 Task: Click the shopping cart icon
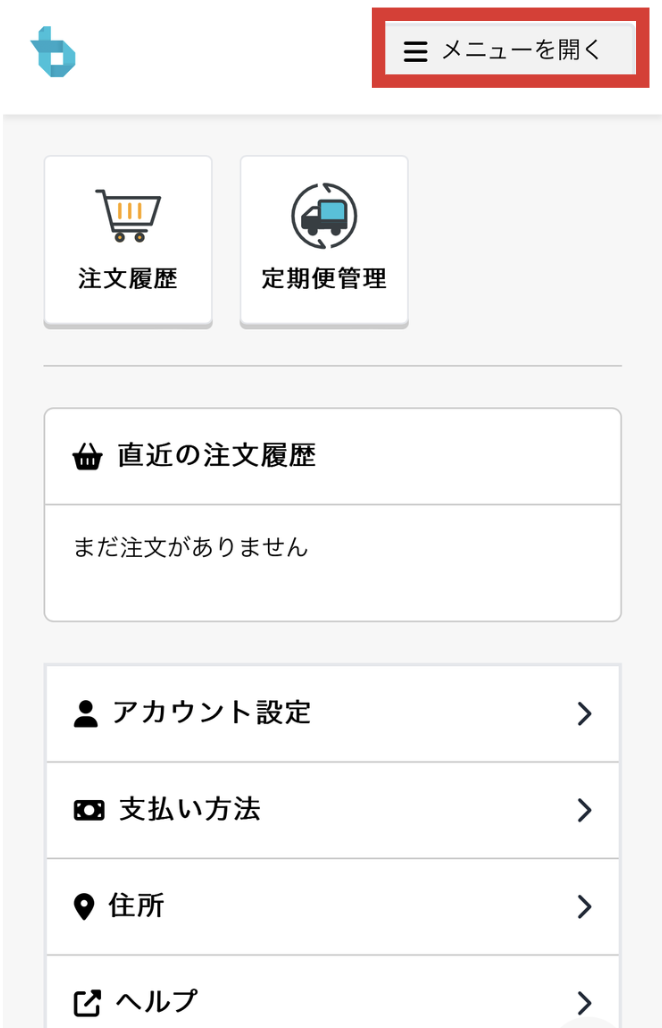point(128,216)
